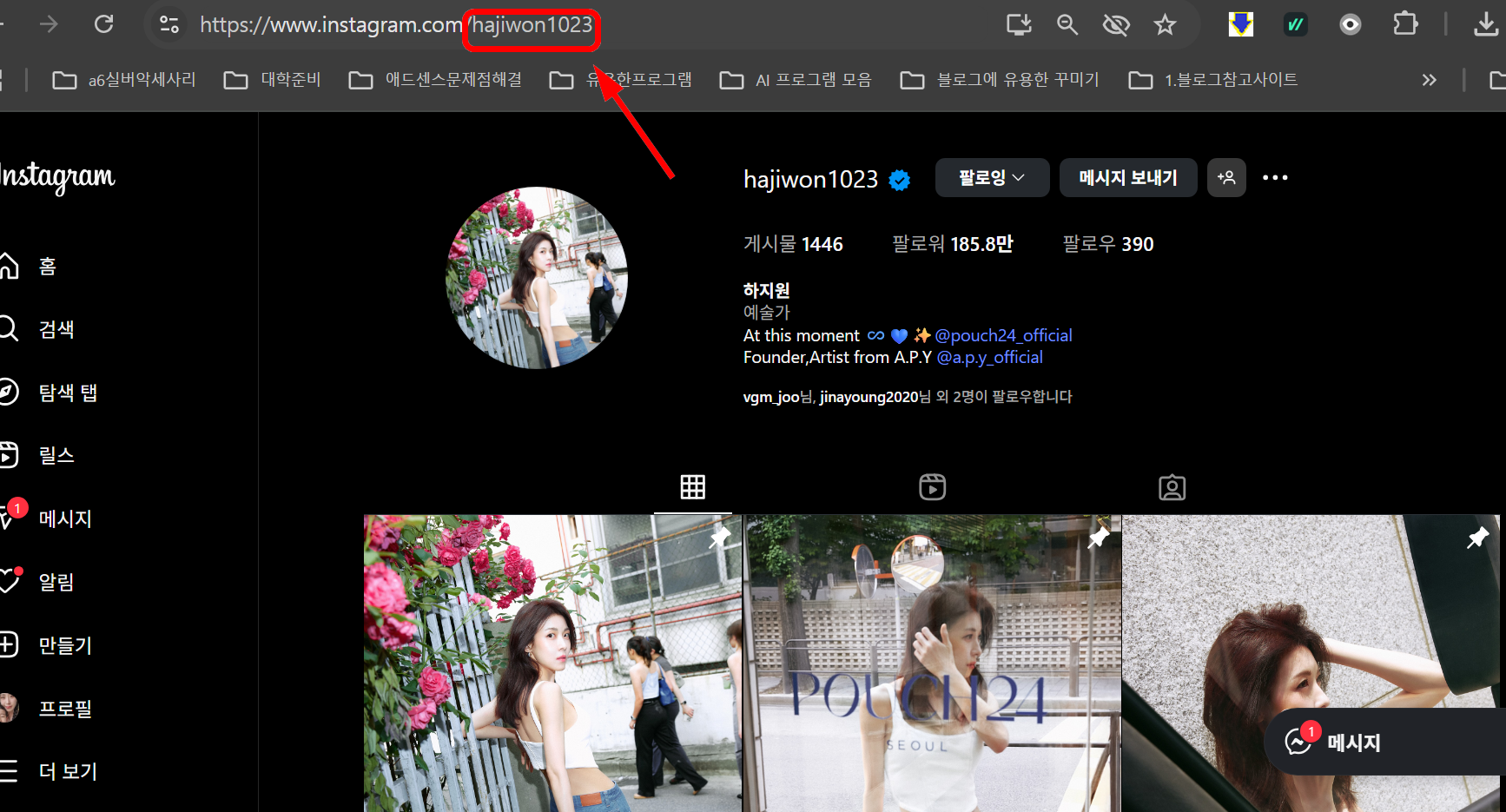Open the 만들기 create post icon

pos(9,644)
